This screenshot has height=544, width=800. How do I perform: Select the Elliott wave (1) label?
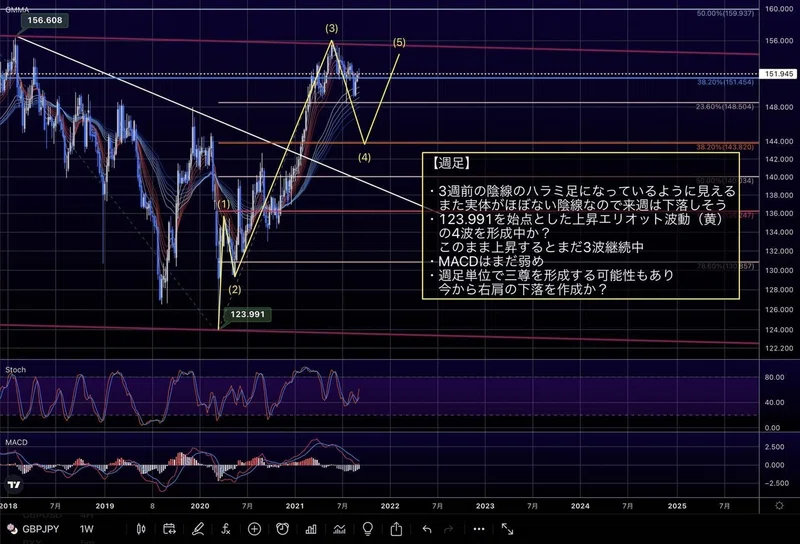pos(223,204)
